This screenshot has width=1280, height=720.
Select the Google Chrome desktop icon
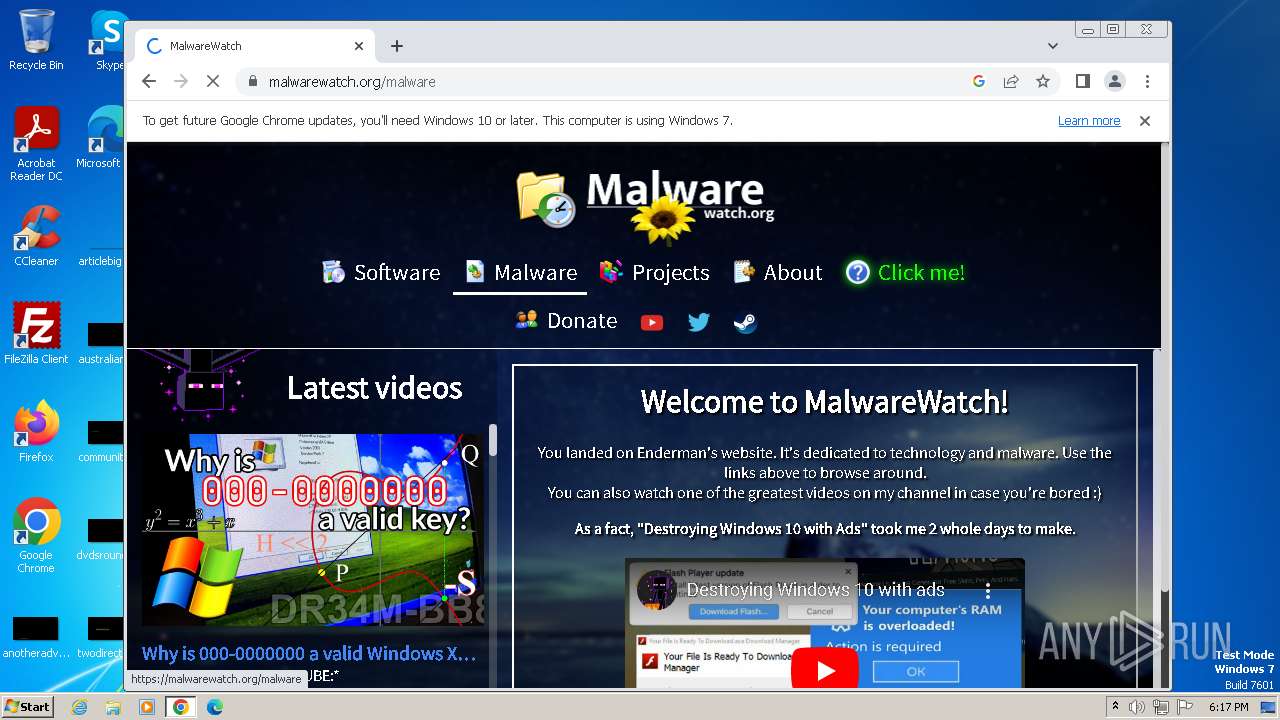tap(36, 536)
